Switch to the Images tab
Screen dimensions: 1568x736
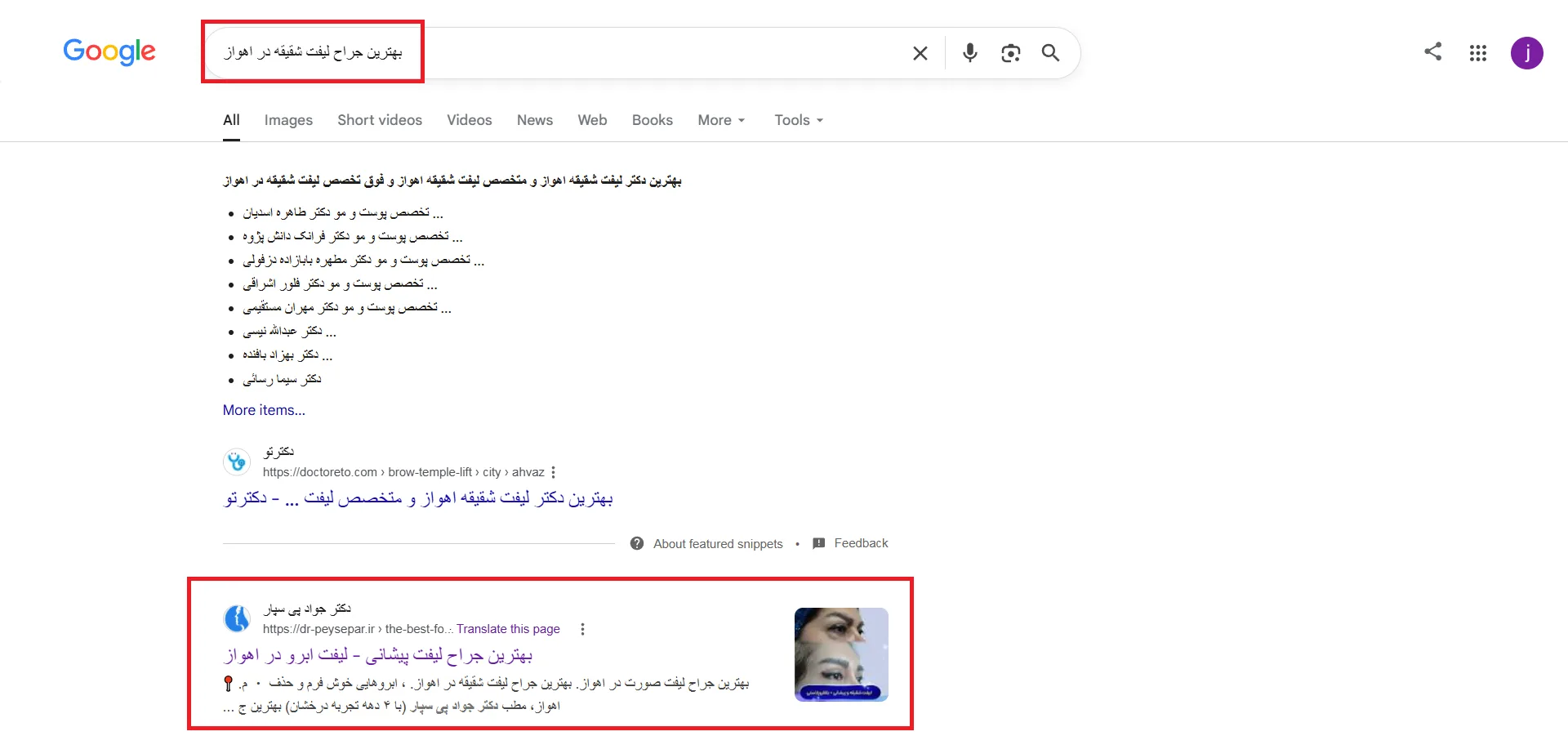[x=288, y=120]
